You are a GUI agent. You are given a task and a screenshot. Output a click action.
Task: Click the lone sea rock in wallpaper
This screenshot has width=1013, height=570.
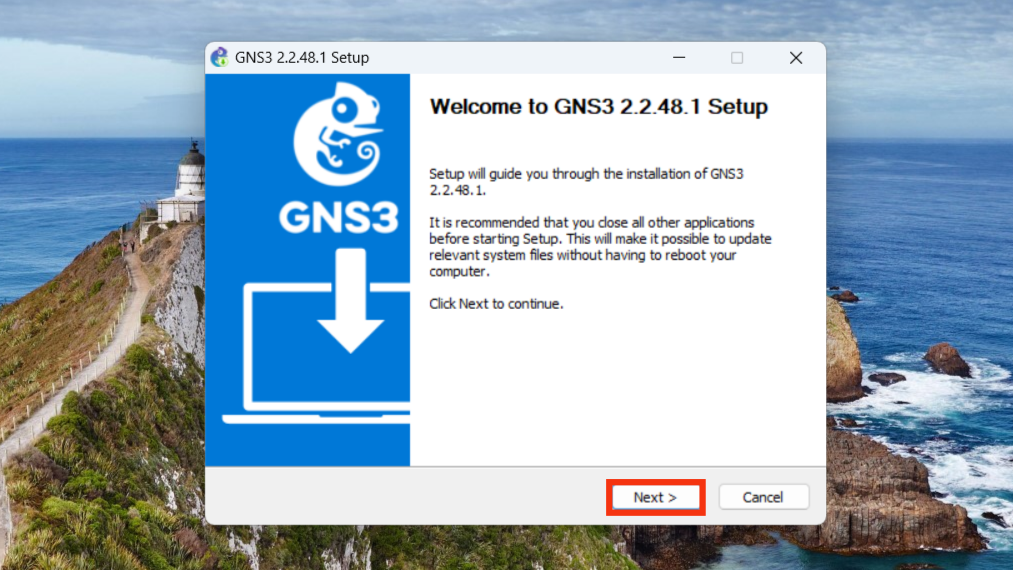945,359
